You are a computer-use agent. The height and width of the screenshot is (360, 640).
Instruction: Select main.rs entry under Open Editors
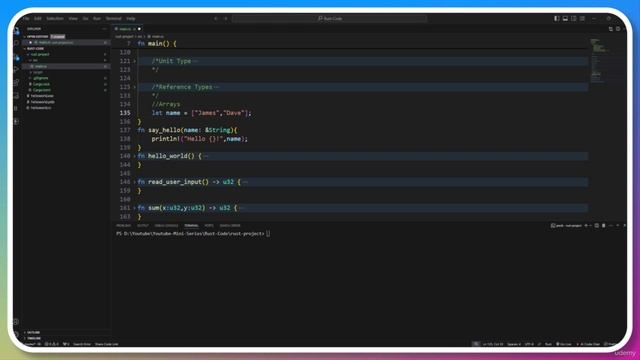click(x=65, y=42)
